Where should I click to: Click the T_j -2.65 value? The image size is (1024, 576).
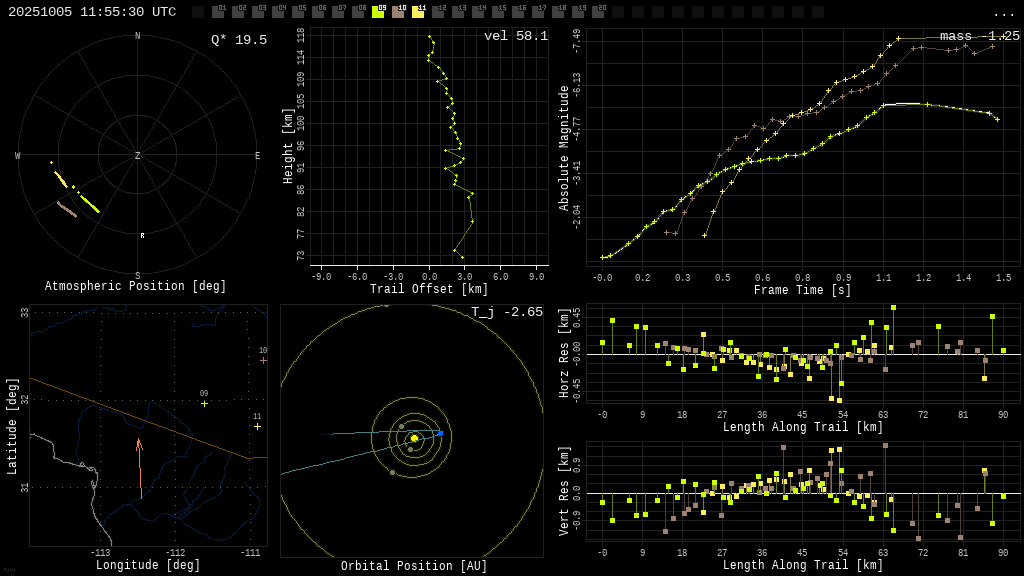(507, 312)
